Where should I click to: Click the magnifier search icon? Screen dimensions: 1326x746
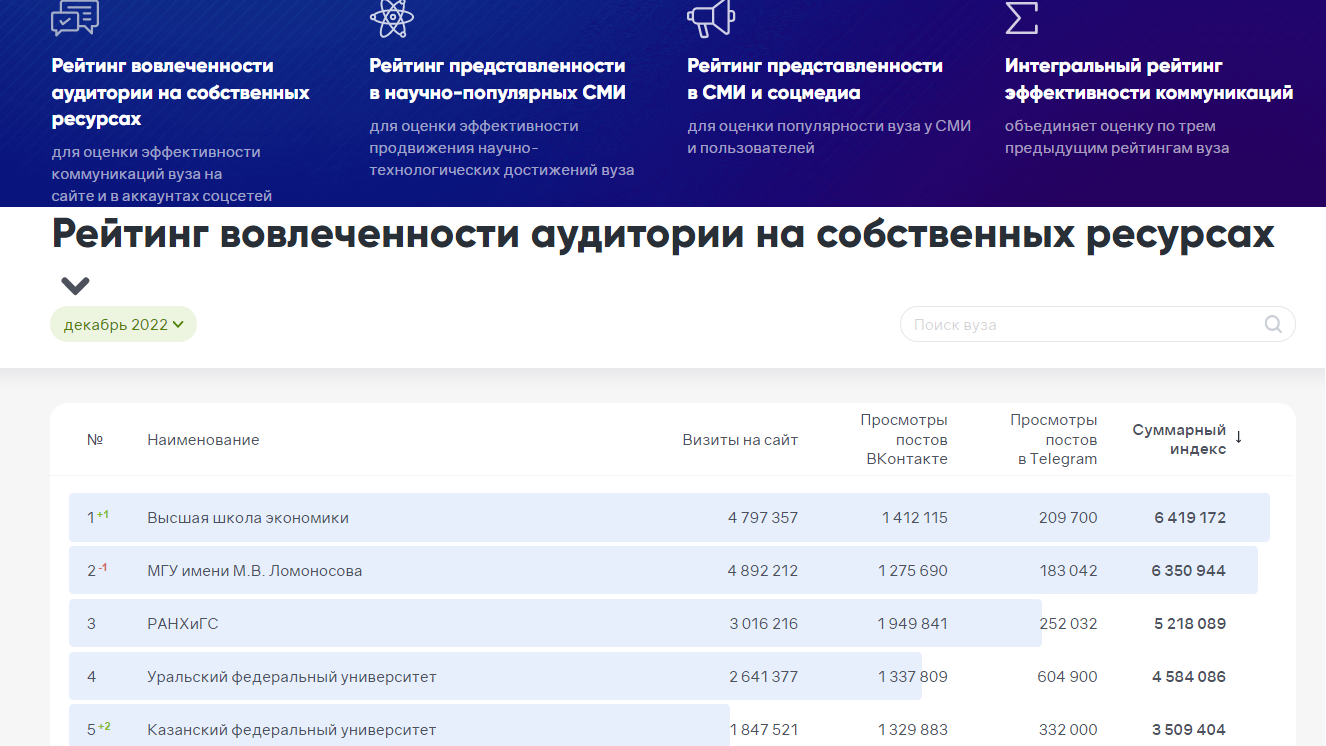[1273, 324]
